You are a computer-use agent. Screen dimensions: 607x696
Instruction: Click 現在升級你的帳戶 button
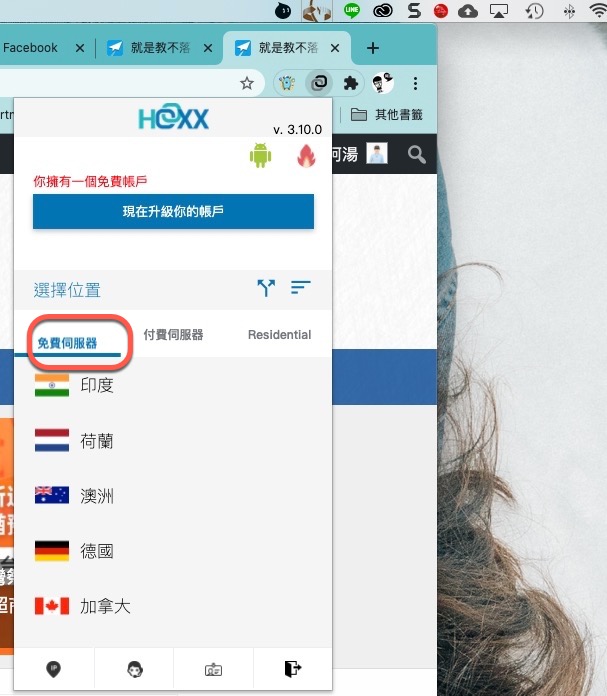[x=173, y=211]
